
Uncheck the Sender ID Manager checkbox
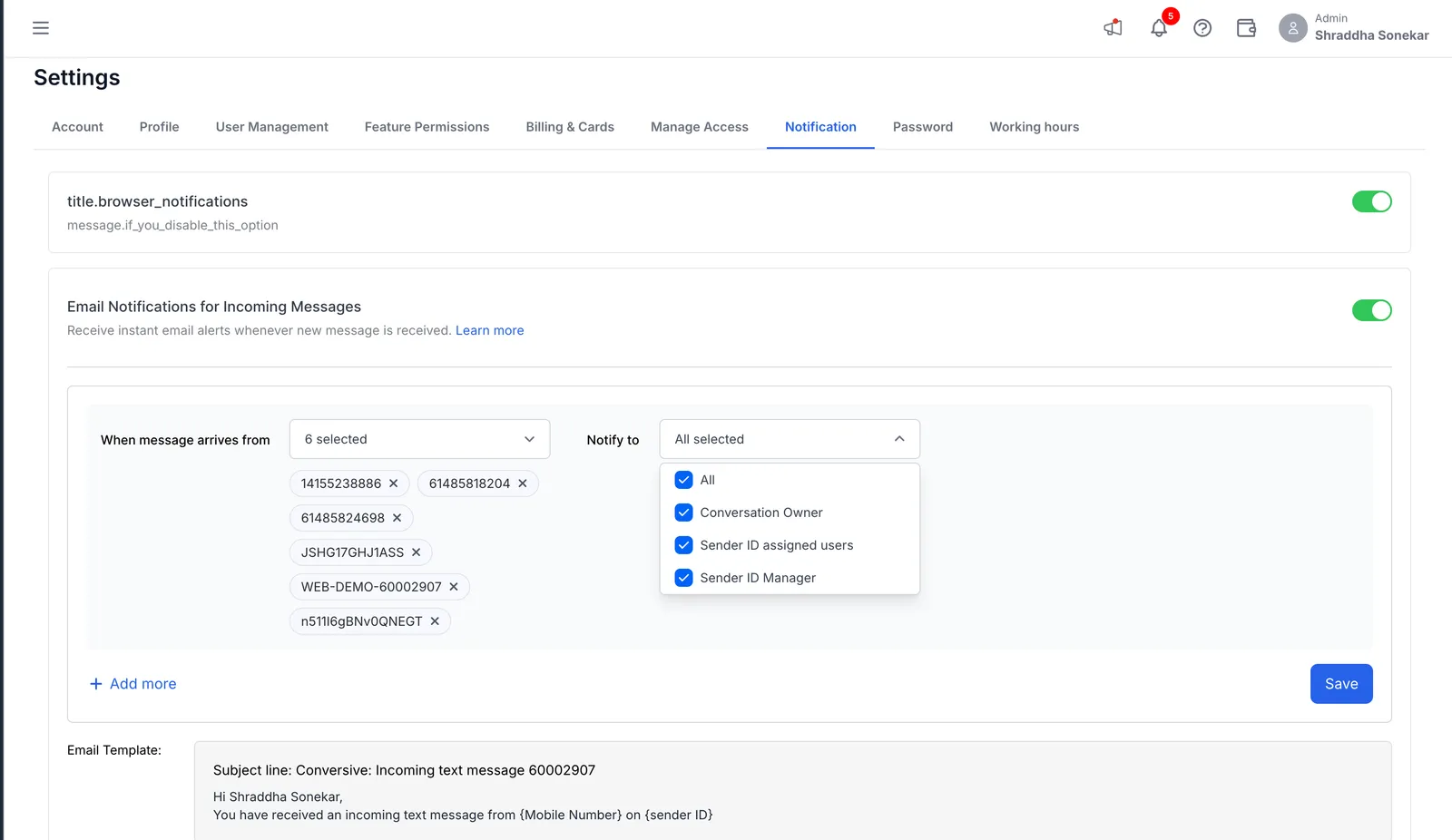click(x=684, y=578)
